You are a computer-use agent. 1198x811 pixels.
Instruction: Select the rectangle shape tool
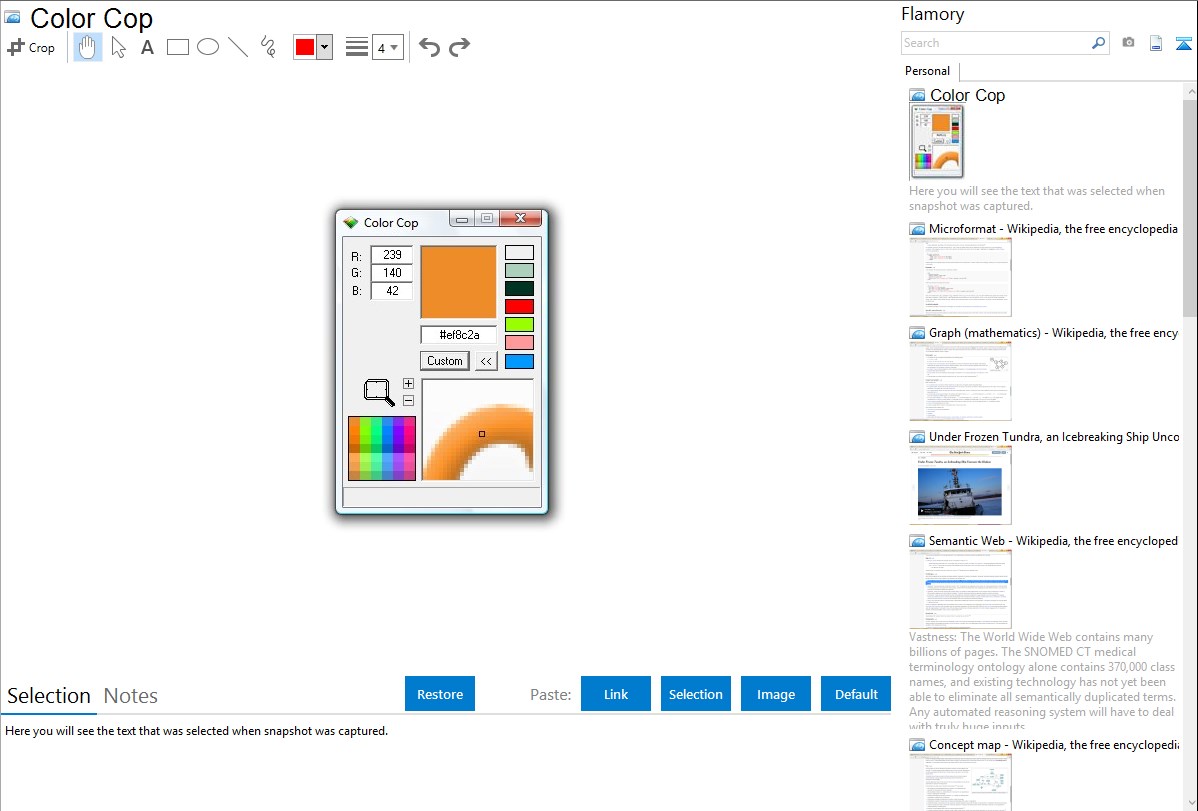coord(177,47)
